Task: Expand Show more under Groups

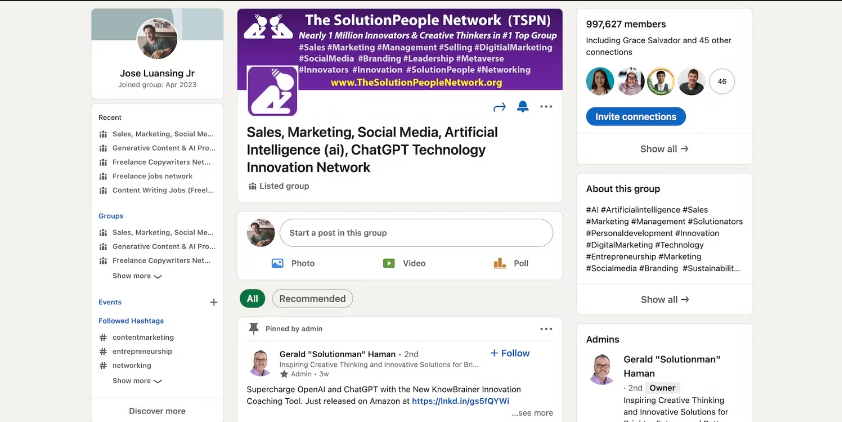Action: point(136,276)
